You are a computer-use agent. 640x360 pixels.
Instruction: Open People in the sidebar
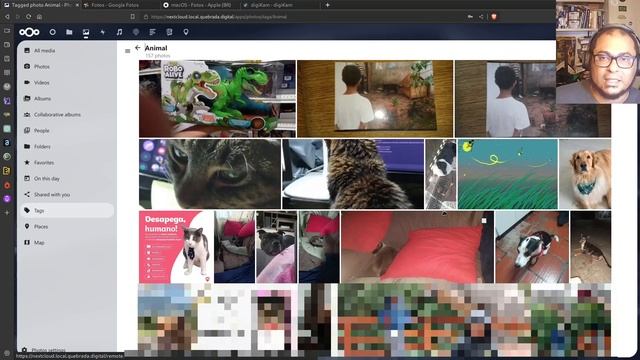click(x=67, y=131)
